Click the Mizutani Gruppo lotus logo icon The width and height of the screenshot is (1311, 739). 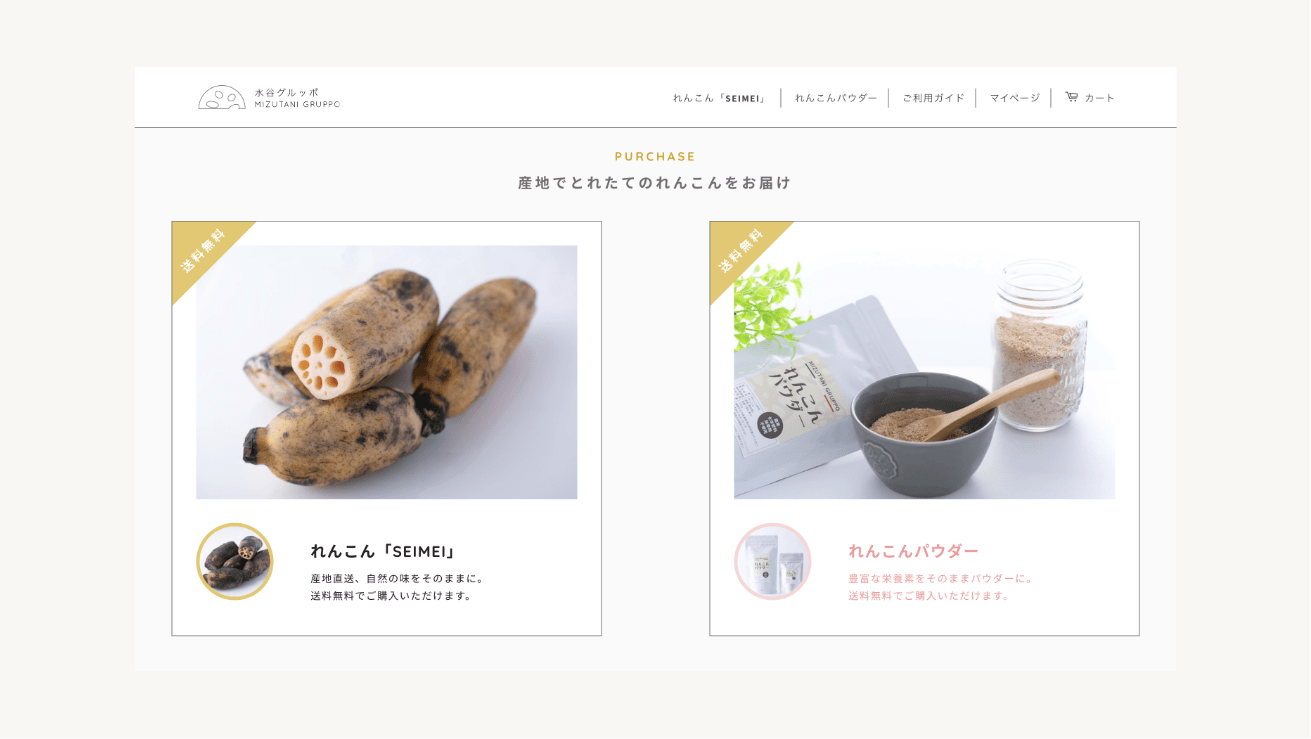click(222, 97)
